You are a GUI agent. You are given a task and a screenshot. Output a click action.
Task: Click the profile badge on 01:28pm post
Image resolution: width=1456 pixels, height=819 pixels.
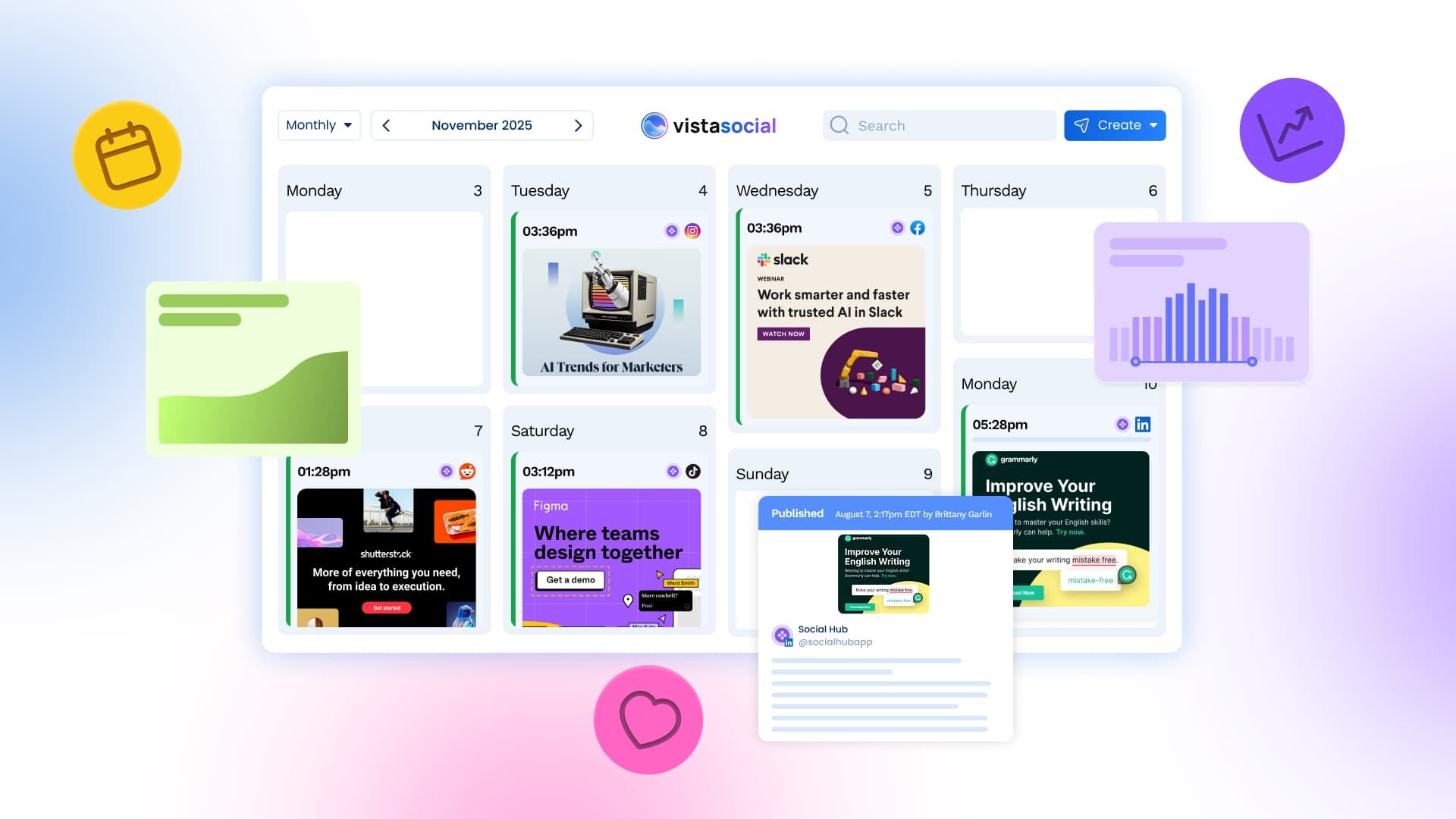point(447,471)
